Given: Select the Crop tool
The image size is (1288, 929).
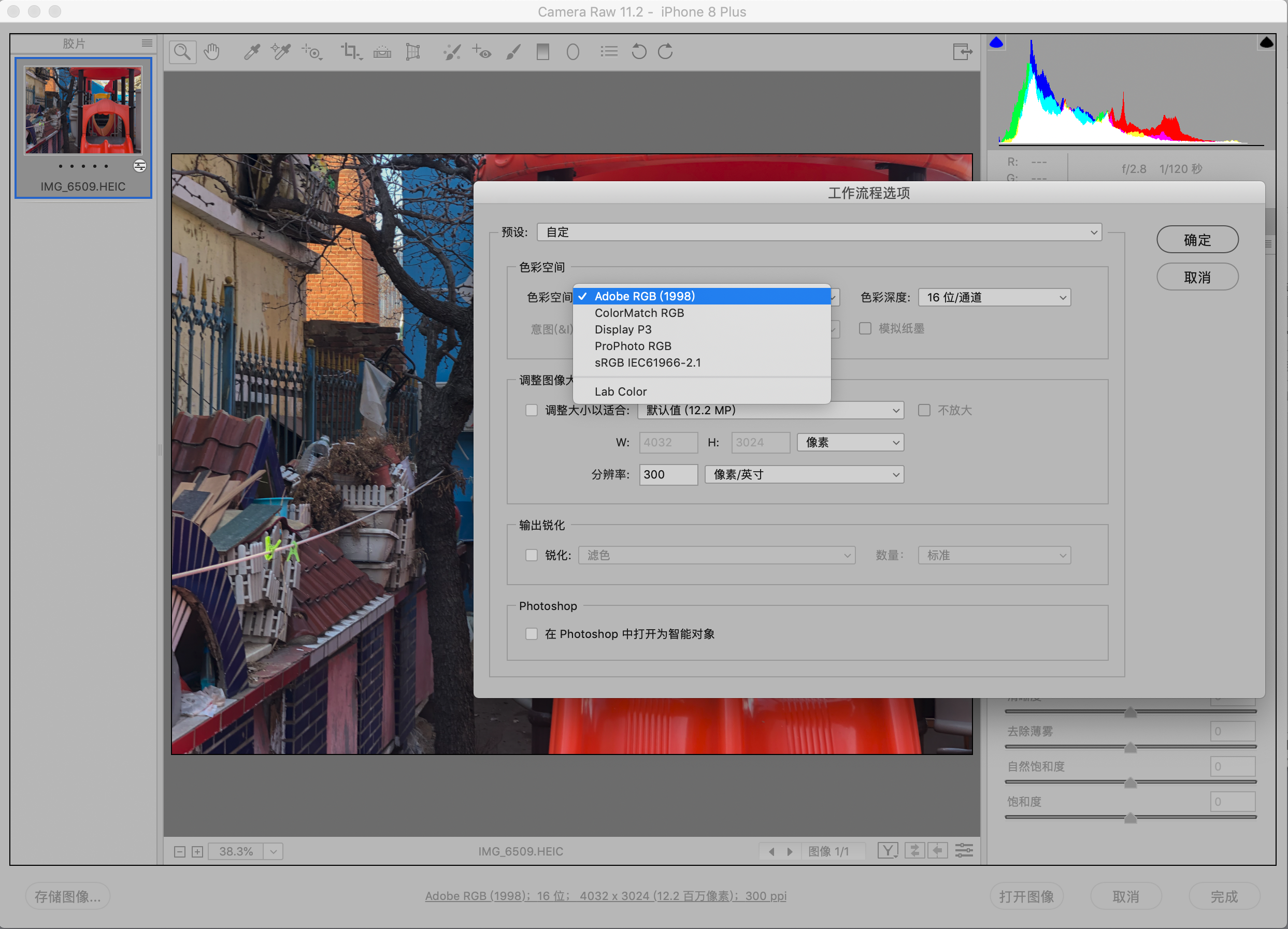Looking at the screenshot, I should [350, 52].
